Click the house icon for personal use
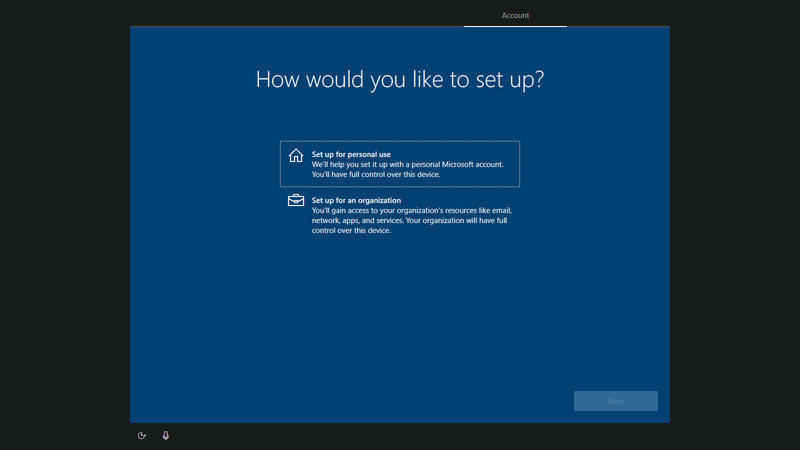 pos(295,156)
